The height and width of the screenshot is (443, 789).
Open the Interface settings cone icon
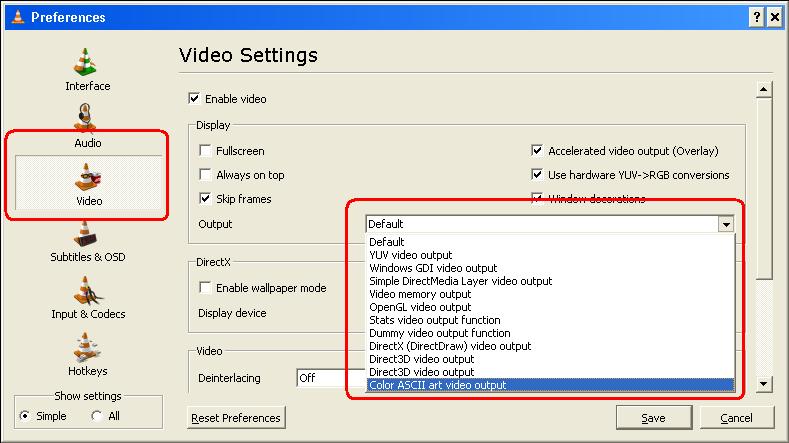(87, 62)
